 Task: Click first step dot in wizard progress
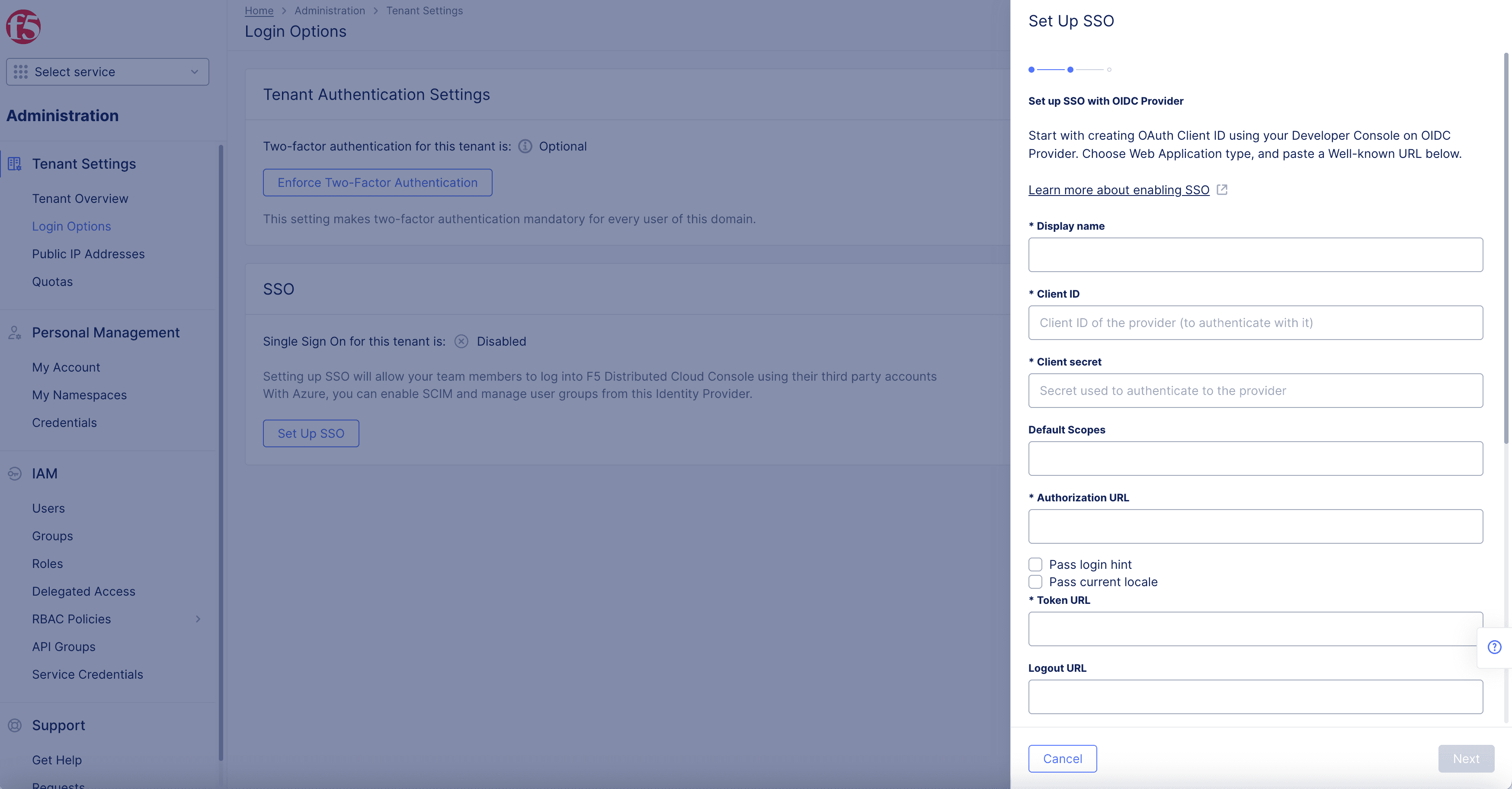[x=1031, y=69]
